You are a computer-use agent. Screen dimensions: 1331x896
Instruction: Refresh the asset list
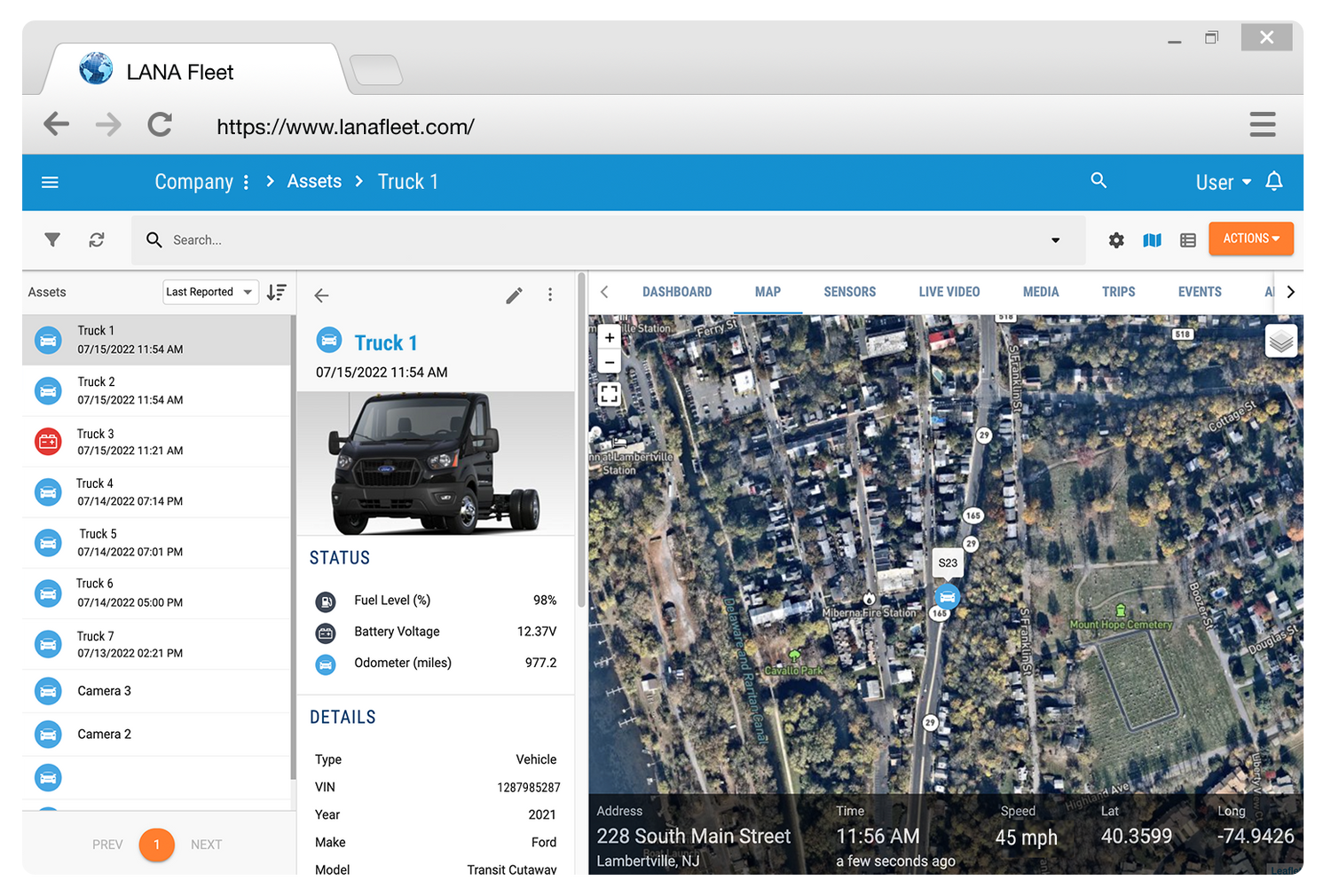point(97,240)
